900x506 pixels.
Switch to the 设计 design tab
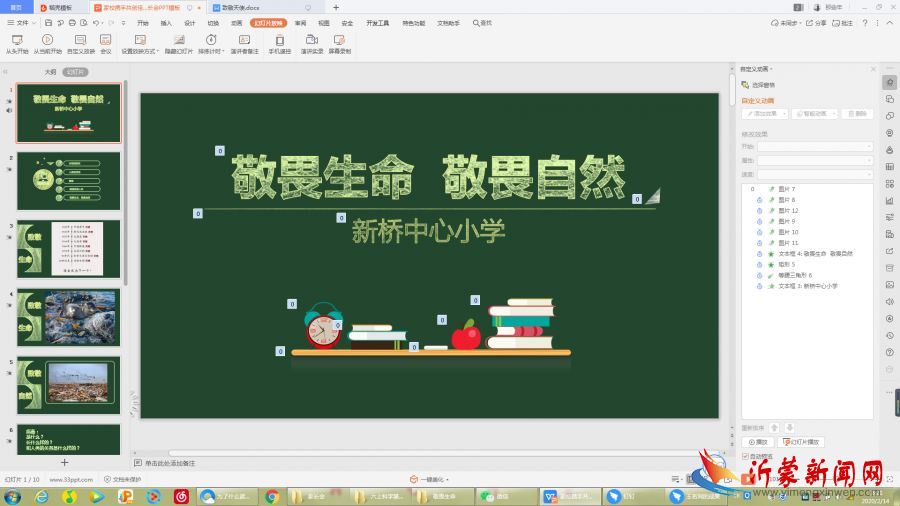click(x=190, y=22)
